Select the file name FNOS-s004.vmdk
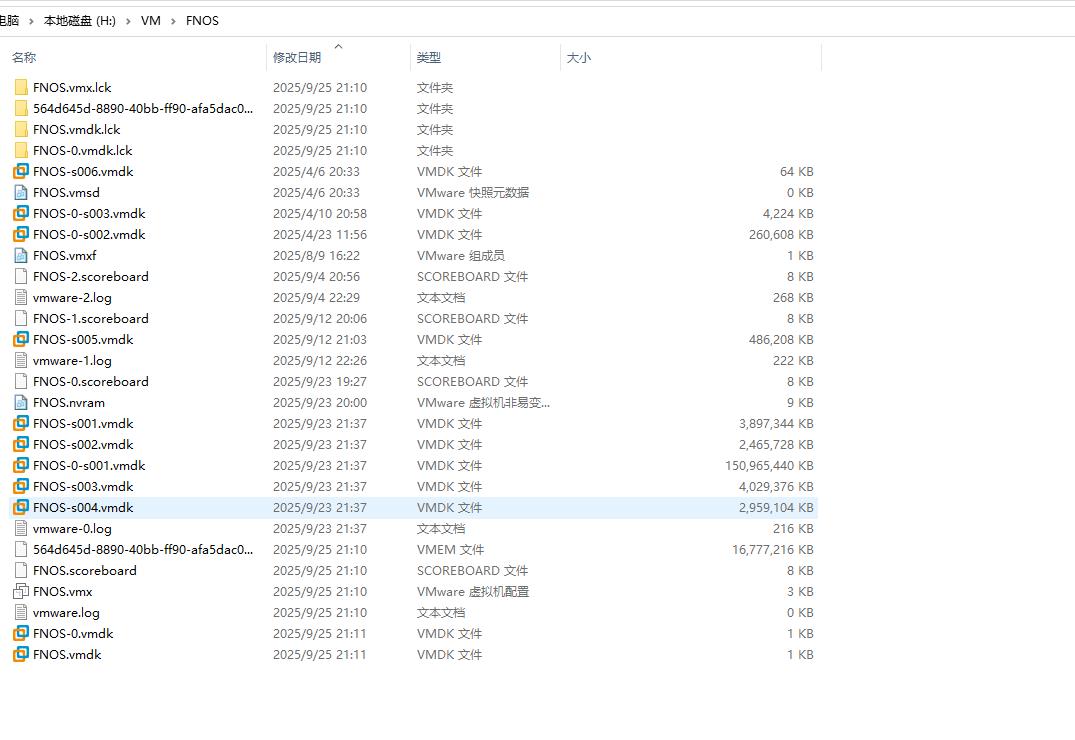Viewport: 1075px width, 740px height. tap(83, 508)
